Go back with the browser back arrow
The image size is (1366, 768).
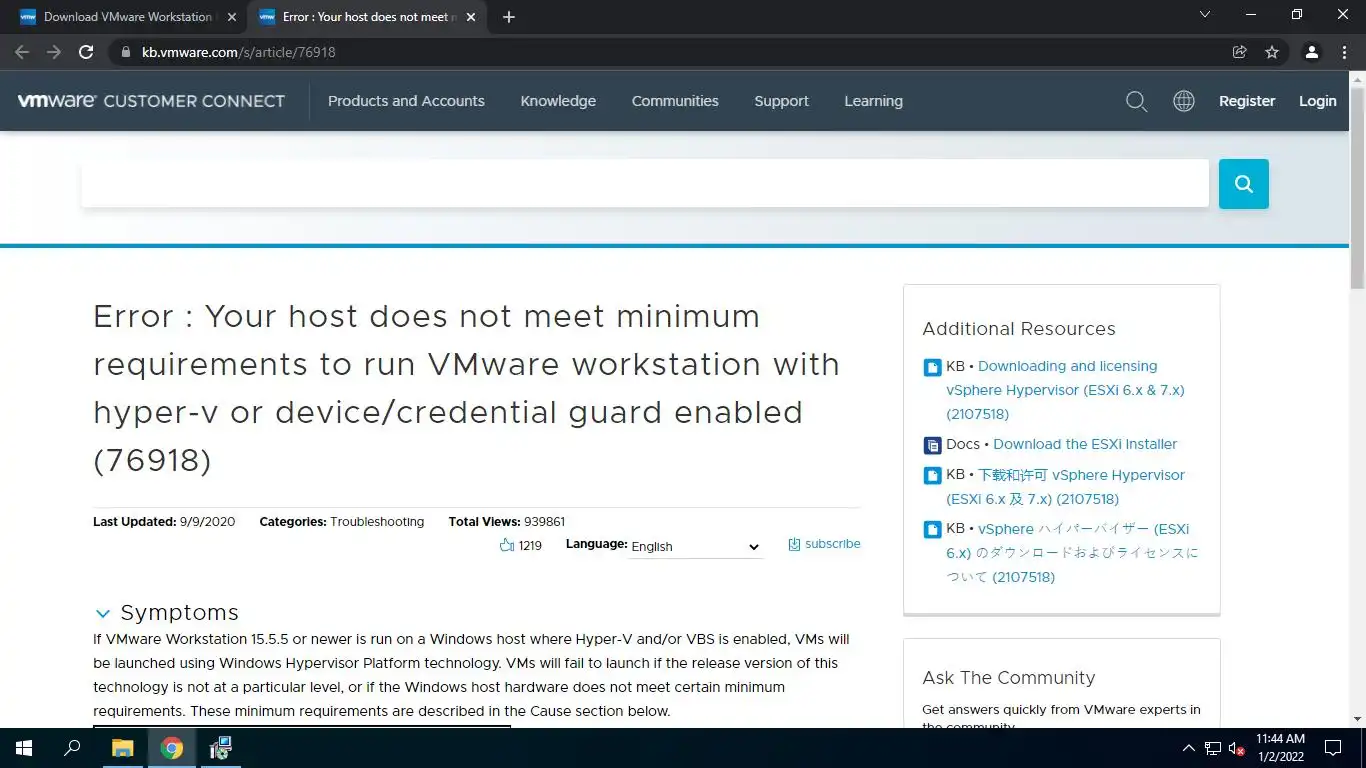pyautogui.click(x=22, y=52)
